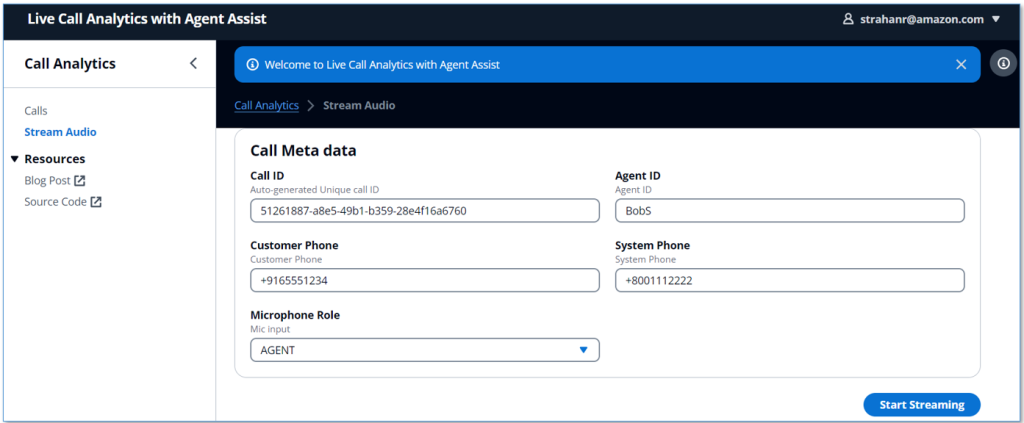Click the external link icon beside Blog Post

[x=80, y=180]
